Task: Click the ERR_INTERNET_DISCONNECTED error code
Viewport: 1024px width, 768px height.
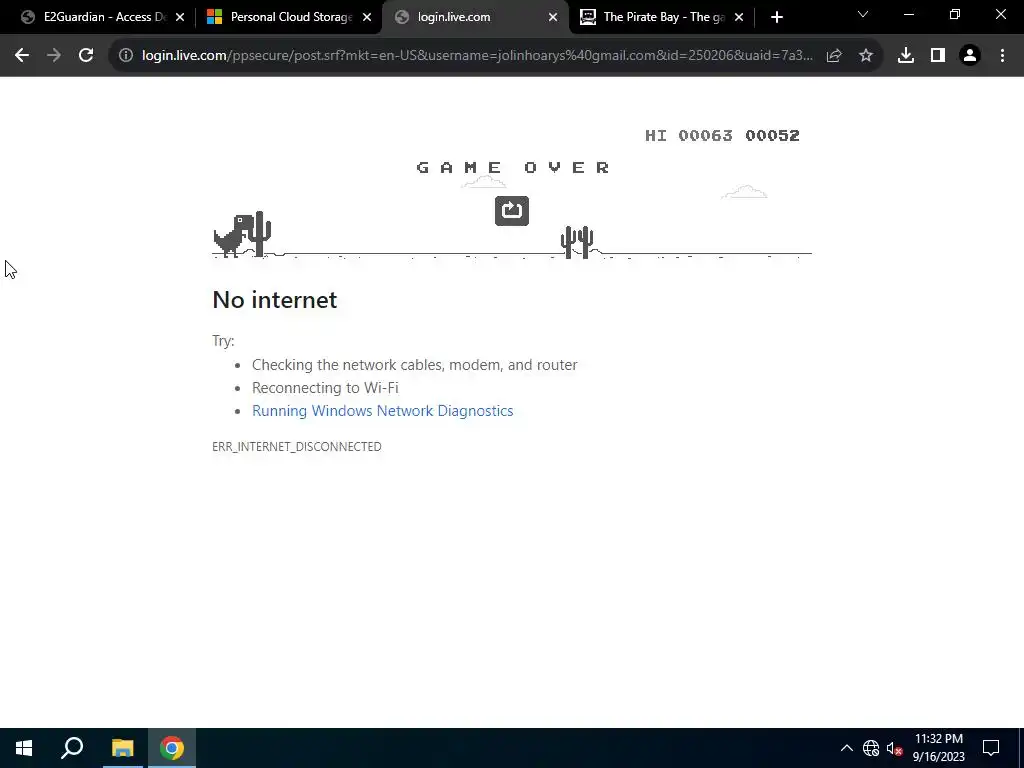Action: (296, 447)
